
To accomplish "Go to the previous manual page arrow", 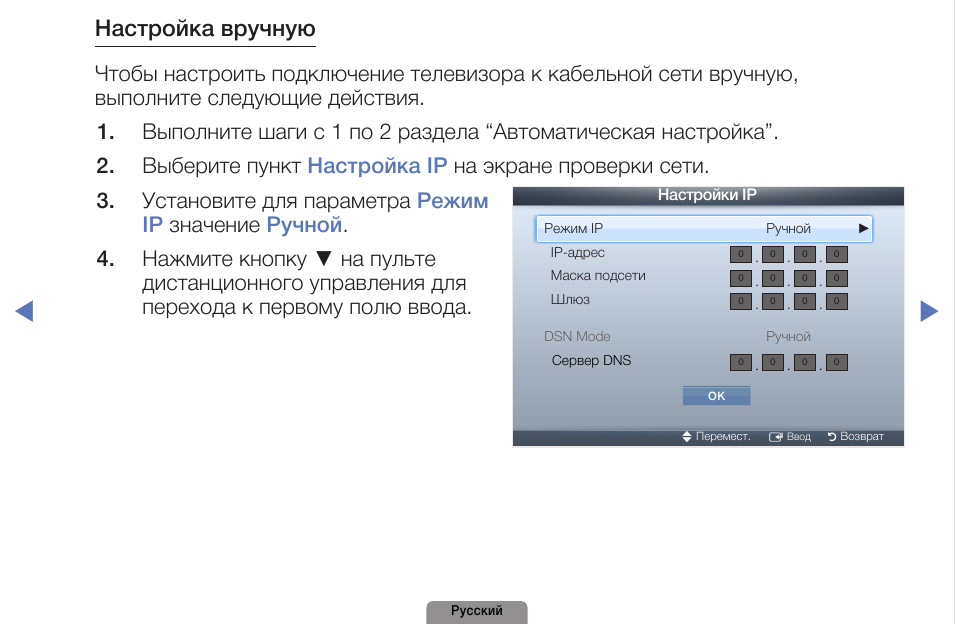I will click(25, 311).
